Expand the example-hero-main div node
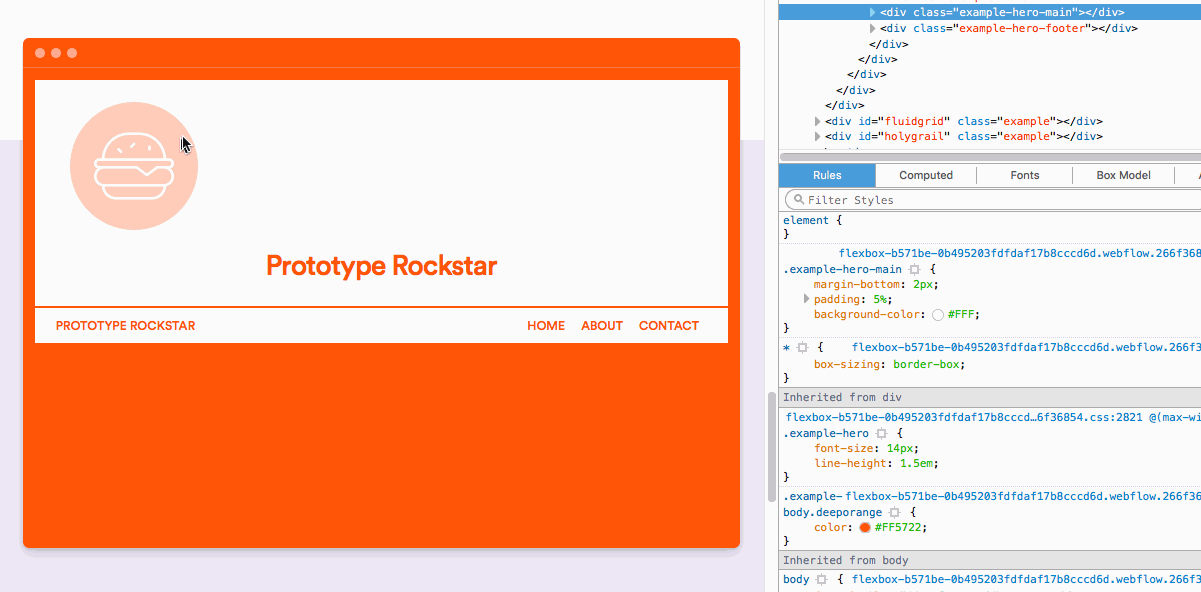1201x592 pixels. [873, 13]
